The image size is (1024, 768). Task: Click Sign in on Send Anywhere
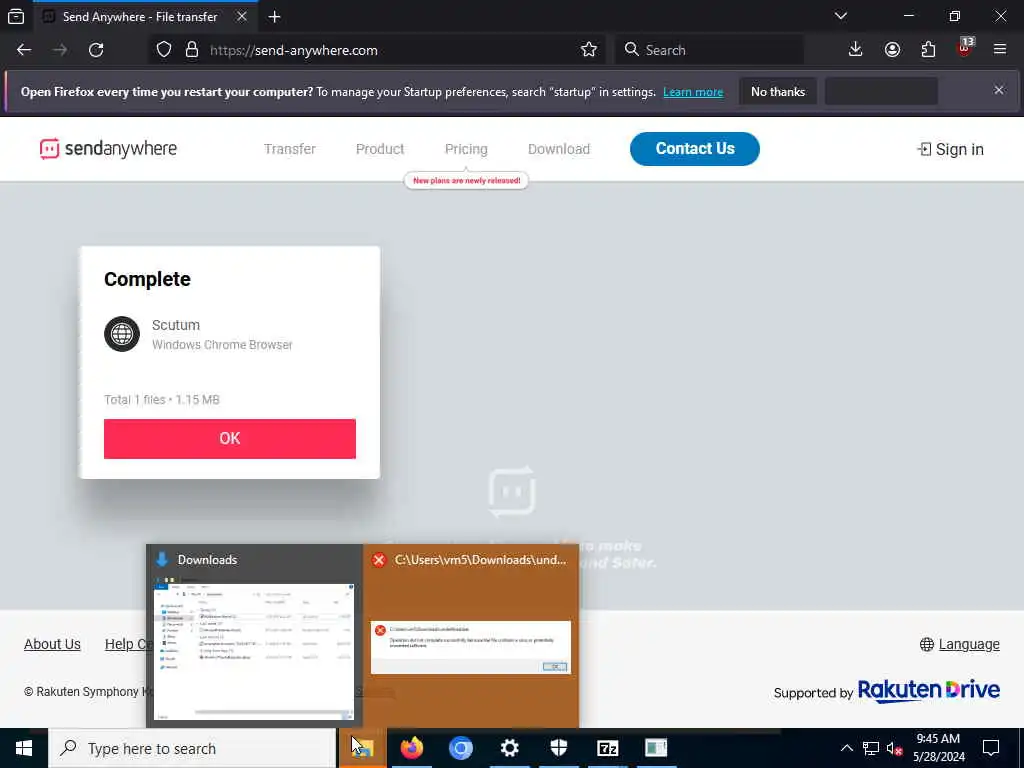coord(950,150)
